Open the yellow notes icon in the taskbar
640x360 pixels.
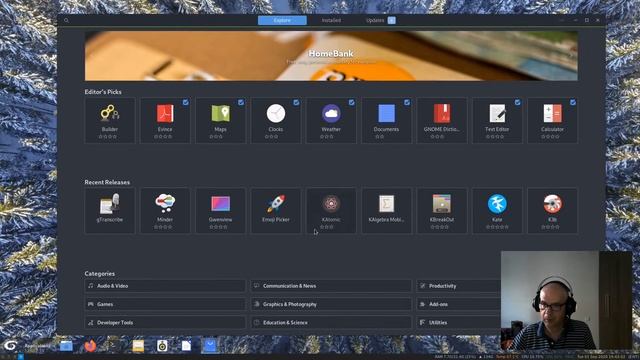pyautogui.click(x=138, y=346)
